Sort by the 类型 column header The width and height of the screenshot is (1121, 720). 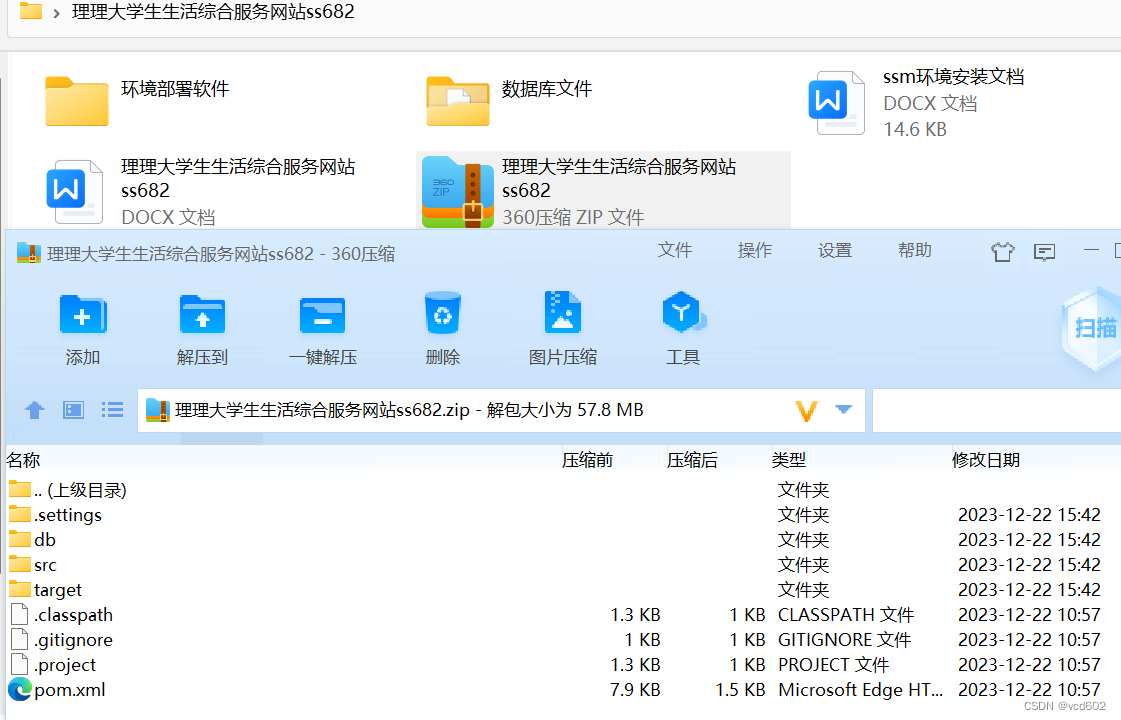[x=789, y=460]
